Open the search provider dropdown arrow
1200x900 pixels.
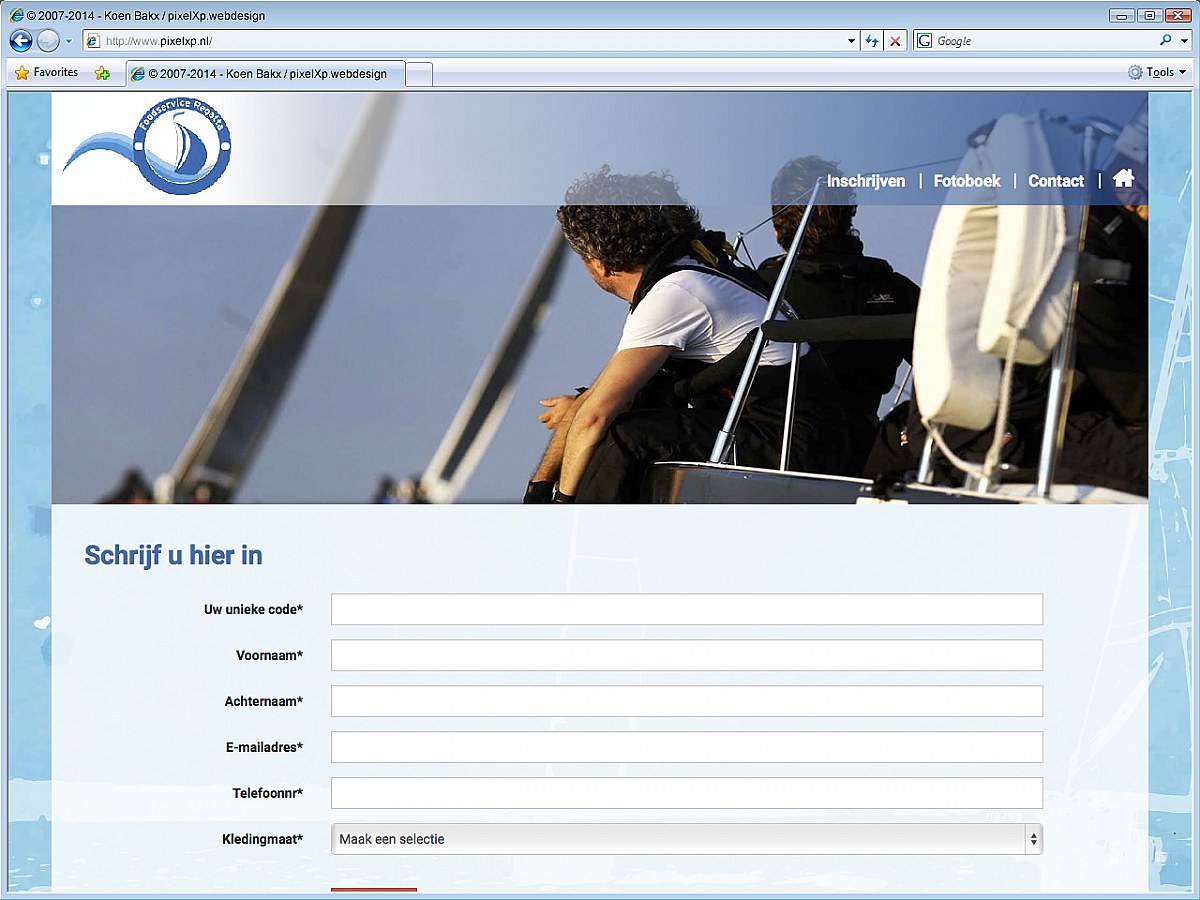pyautogui.click(x=1182, y=40)
